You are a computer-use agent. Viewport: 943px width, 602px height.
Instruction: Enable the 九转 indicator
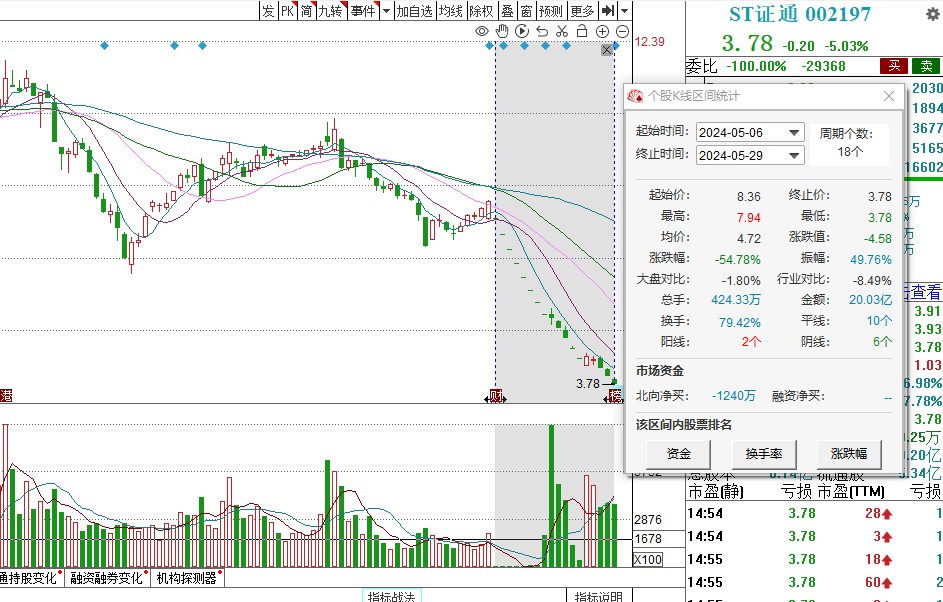(331, 11)
